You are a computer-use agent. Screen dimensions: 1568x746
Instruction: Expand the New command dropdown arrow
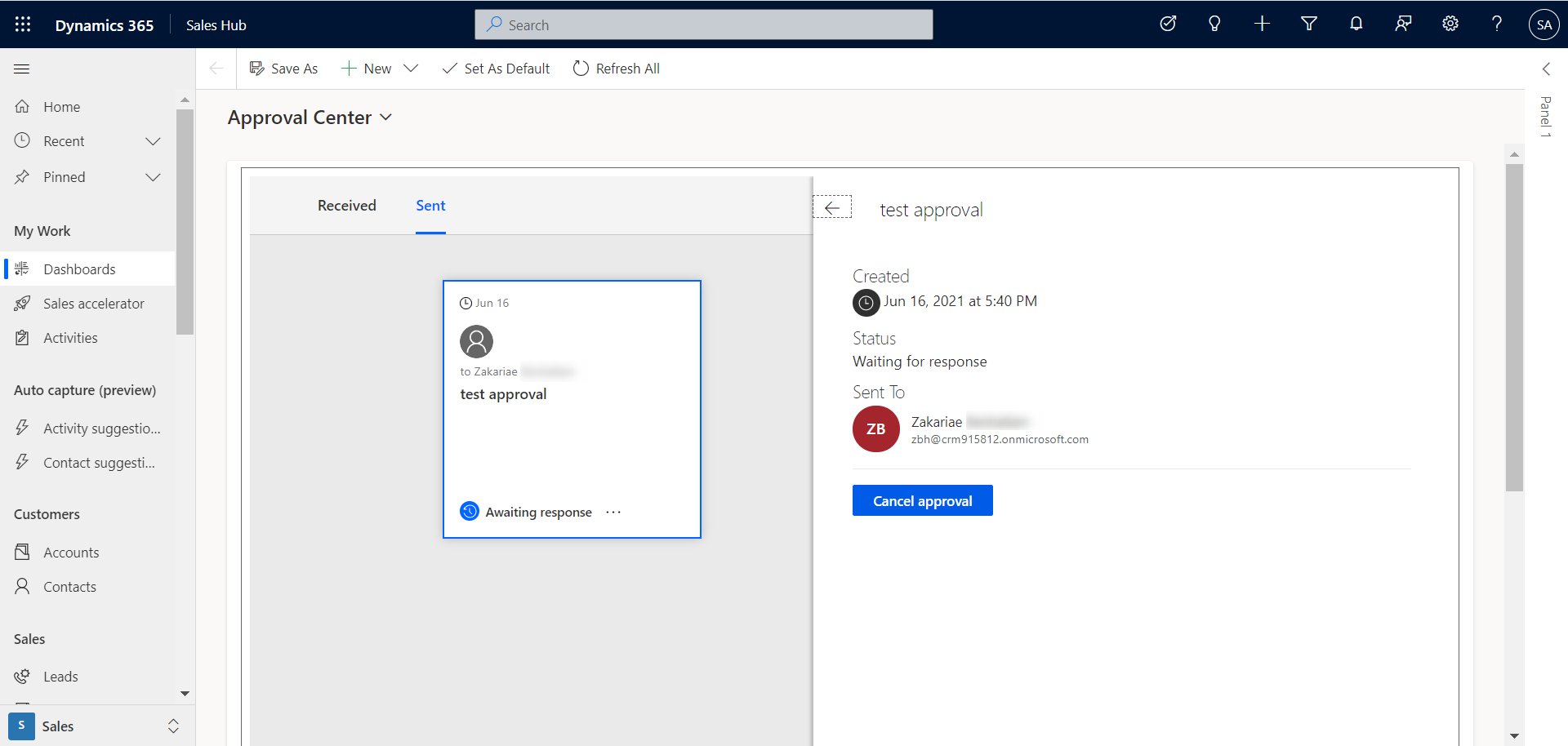(x=412, y=68)
